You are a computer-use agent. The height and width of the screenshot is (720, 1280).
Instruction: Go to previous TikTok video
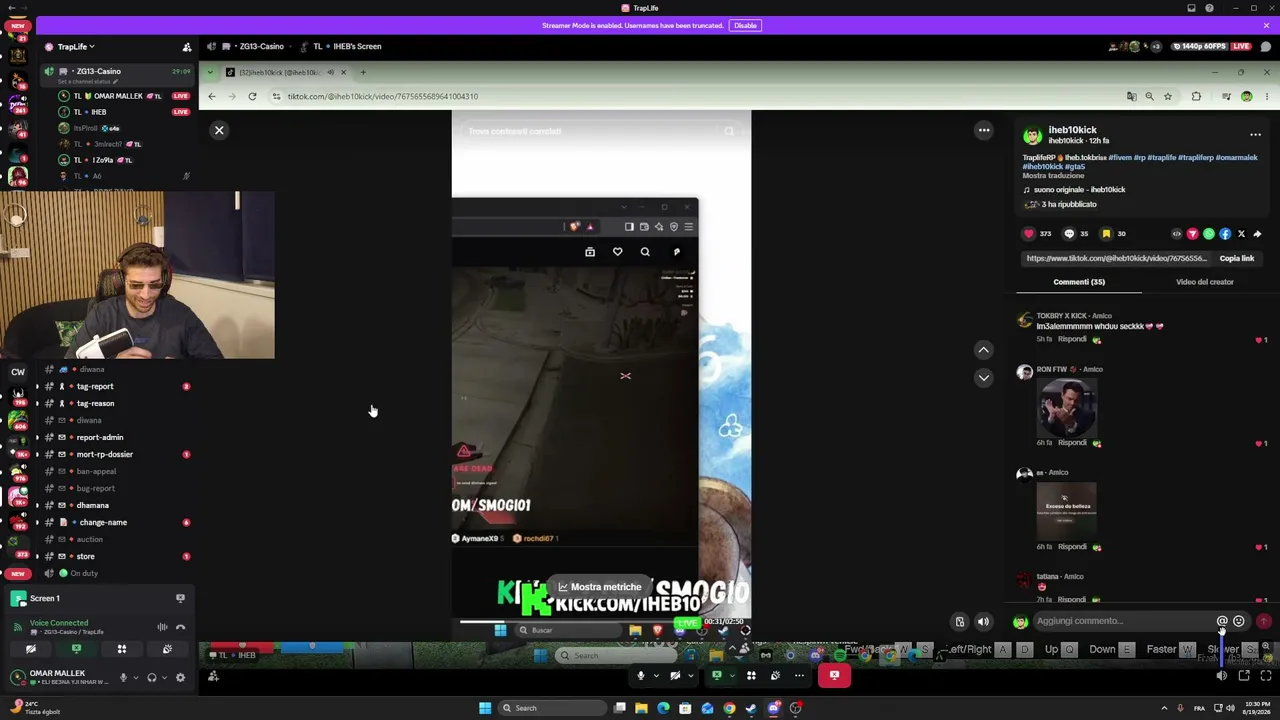pyautogui.click(x=984, y=350)
